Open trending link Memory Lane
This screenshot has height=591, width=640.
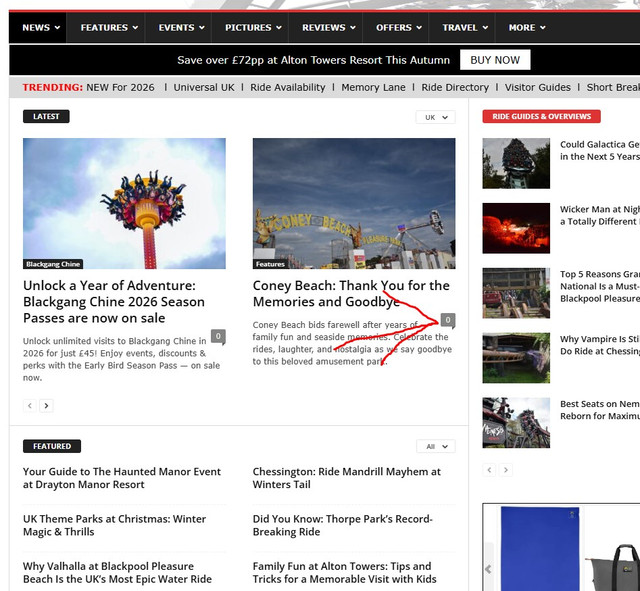pyautogui.click(x=373, y=87)
